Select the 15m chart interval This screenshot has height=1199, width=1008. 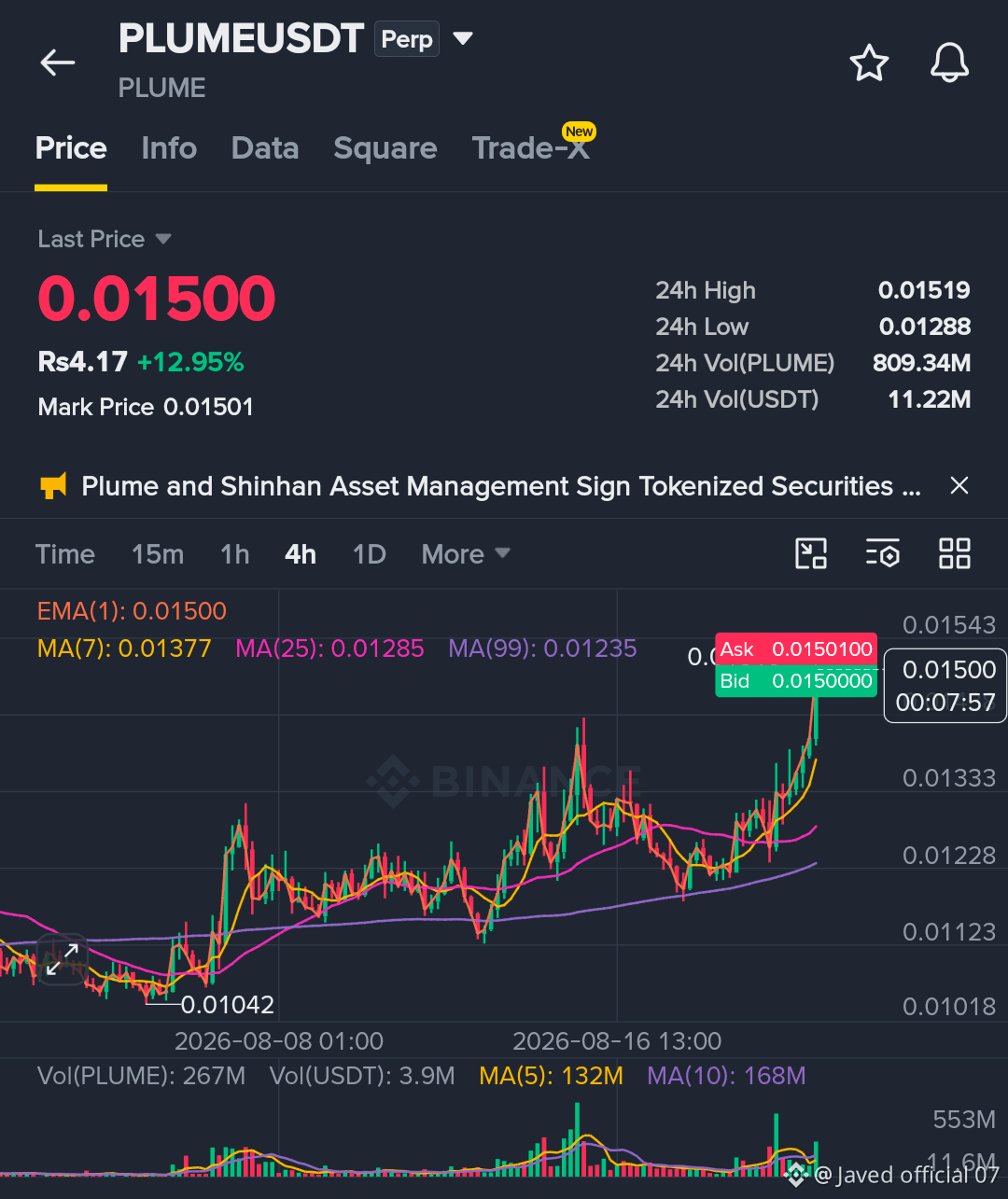pos(158,554)
